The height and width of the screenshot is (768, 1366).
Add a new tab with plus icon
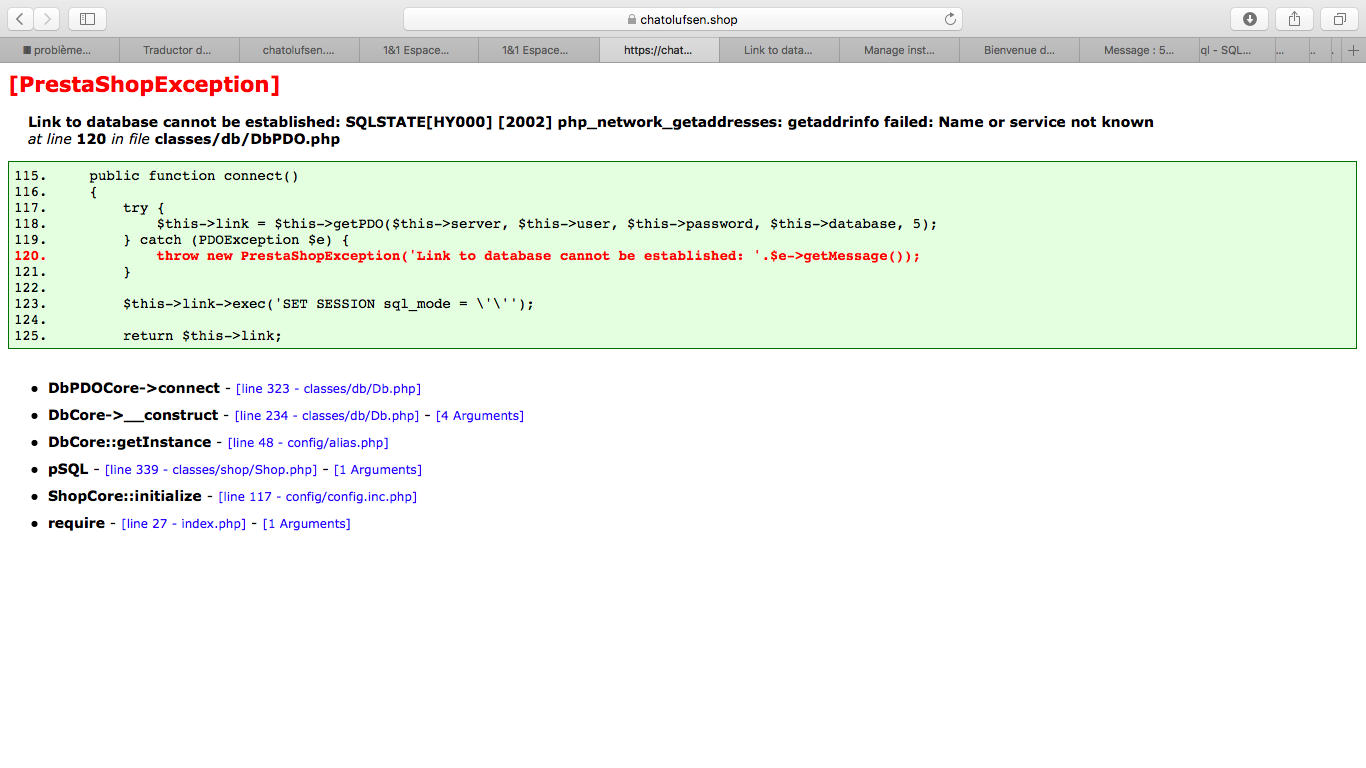(x=1354, y=50)
